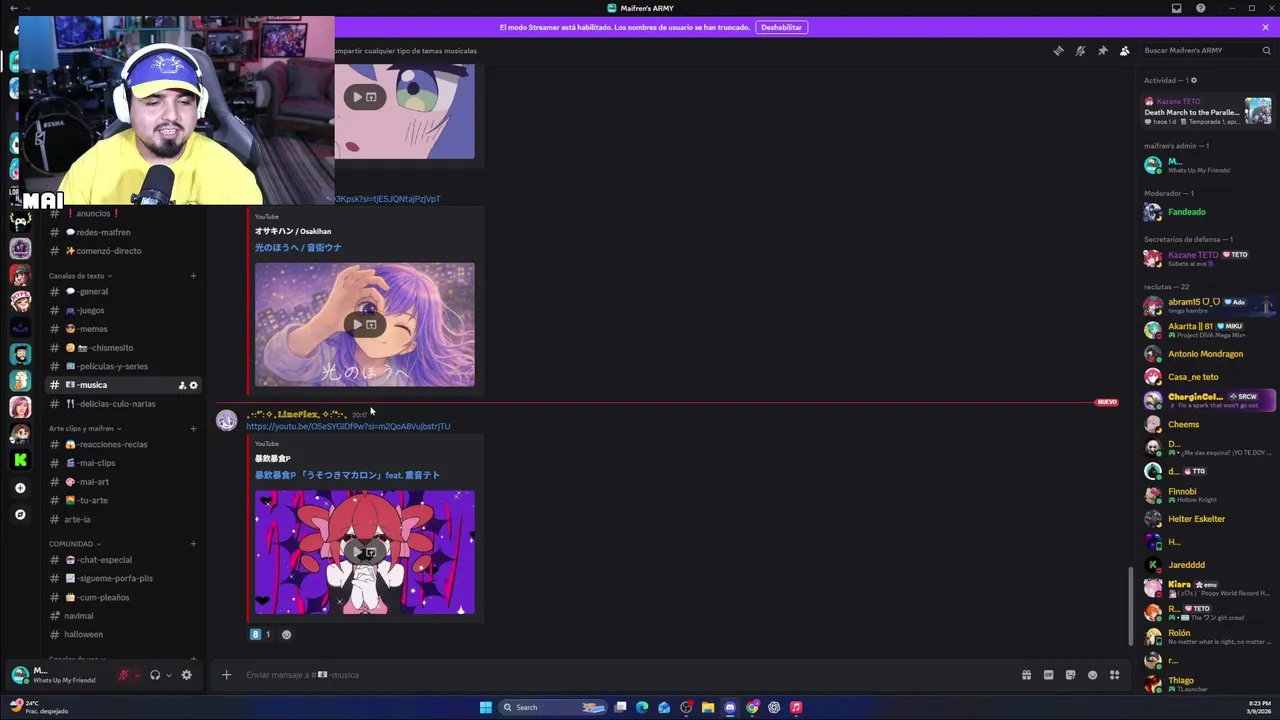
Task: Open the chismesito channel
Action: pyautogui.click(x=125, y=348)
